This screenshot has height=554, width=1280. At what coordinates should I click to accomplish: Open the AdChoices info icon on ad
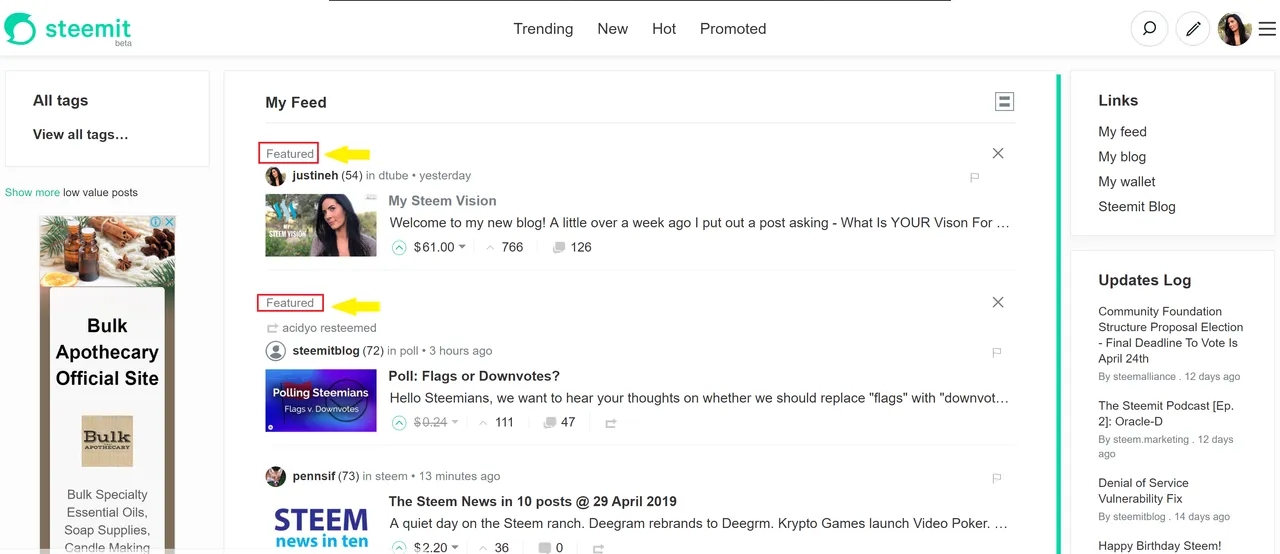coord(156,222)
